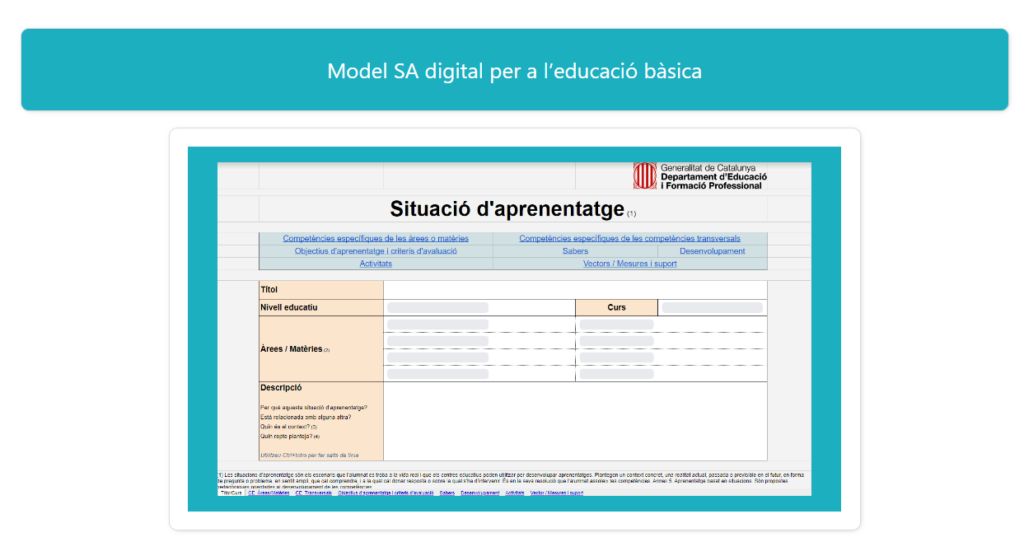The height and width of the screenshot is (542, 1024).
Task: Go to 'Objectius d'aprenentatge i criteris d'avaluació'
Action: [375, 252]
